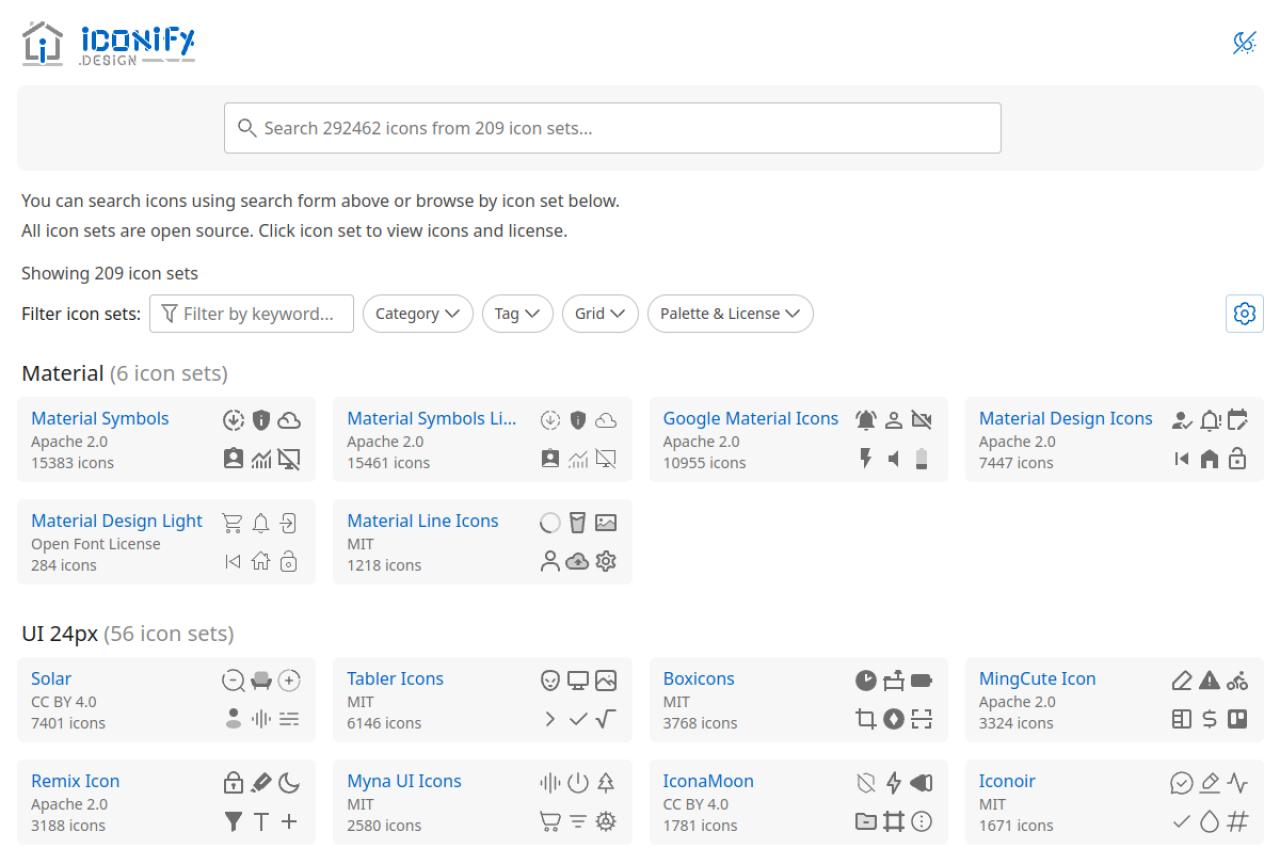This screenshot has height=853, width=1280.
Task: Click the search box for 292462 icons
Action: [612, 128]
